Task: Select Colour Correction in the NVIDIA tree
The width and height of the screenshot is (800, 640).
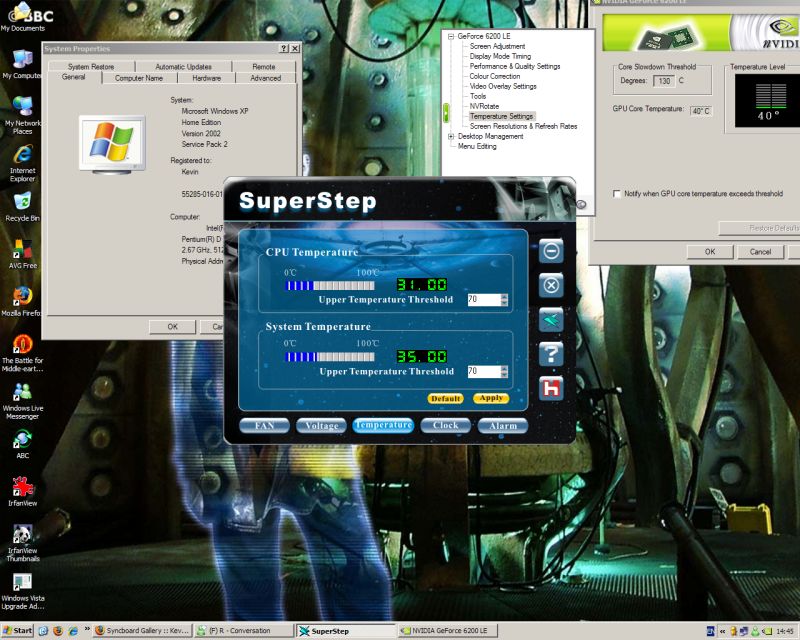Action: pyautogui.click(x=495, y=76)
